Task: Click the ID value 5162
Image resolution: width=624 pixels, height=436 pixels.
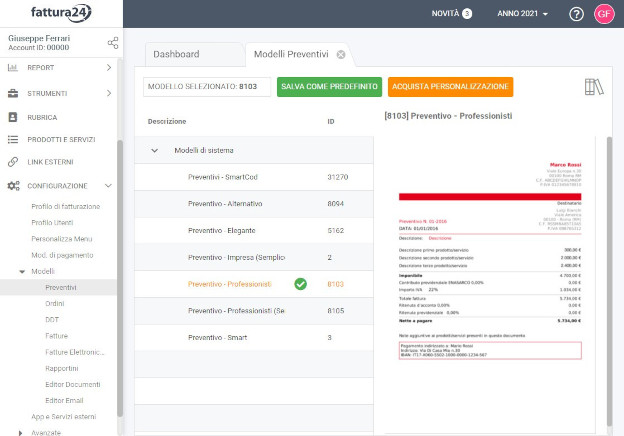Action: 335,230
